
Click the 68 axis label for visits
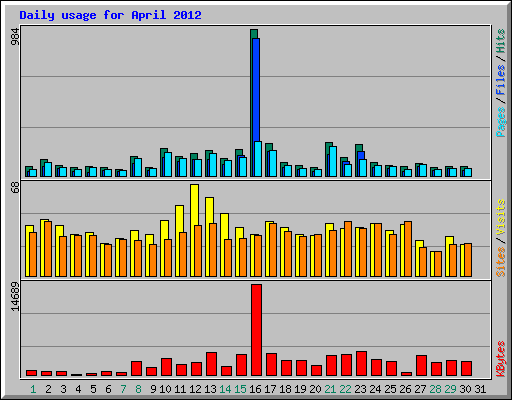pos(15,188)
